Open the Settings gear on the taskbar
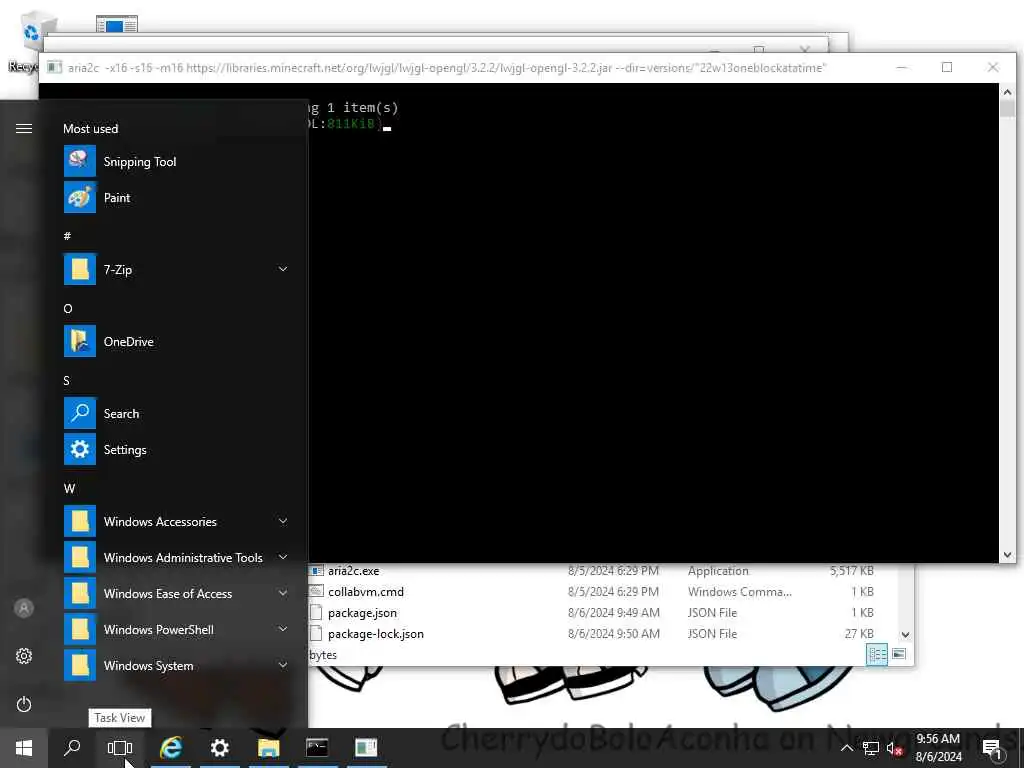The height and width of the screenshot is (768, 1024). point(219,748)
